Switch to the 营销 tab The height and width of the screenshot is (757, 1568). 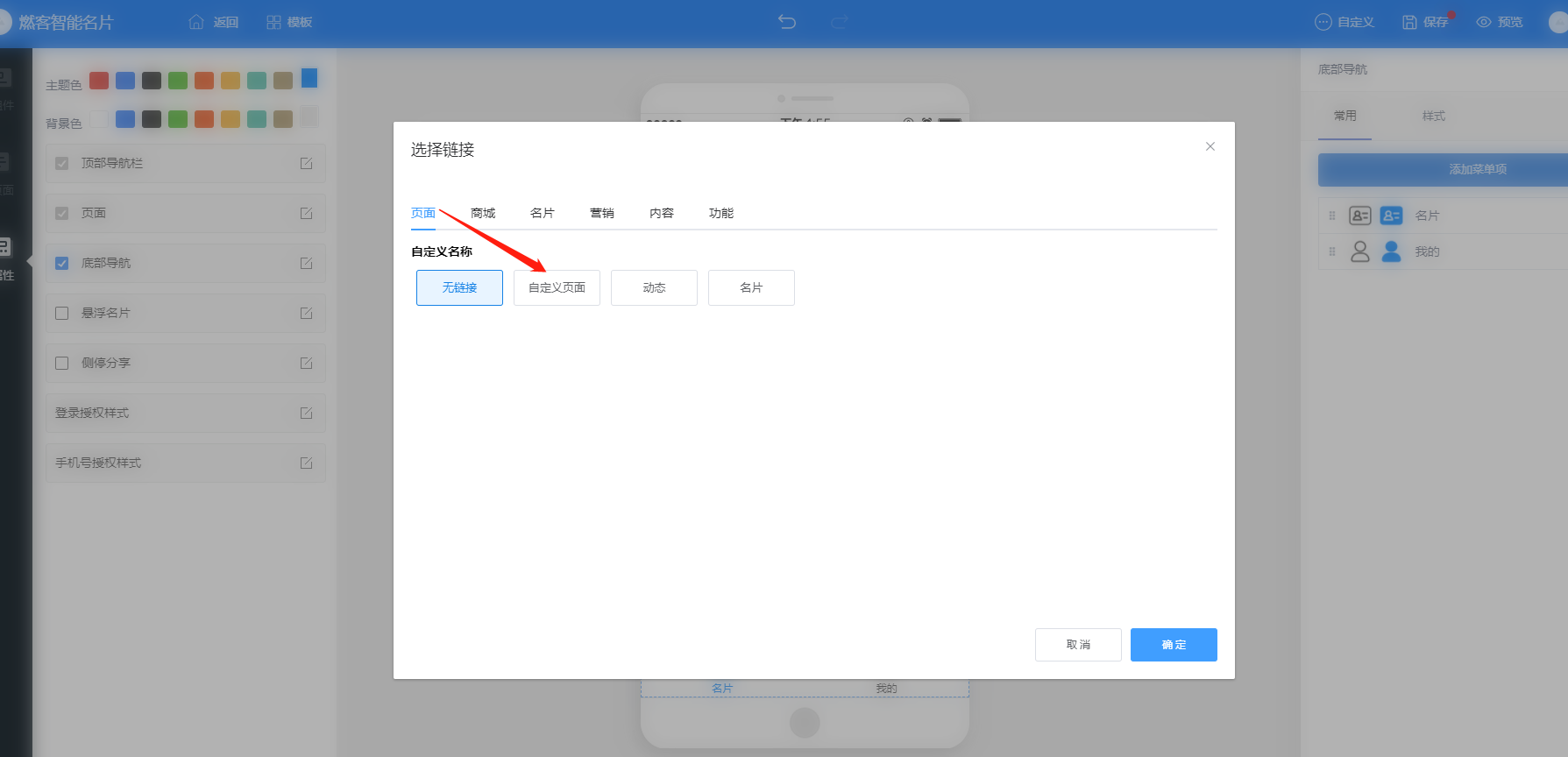tap(602, 214)
